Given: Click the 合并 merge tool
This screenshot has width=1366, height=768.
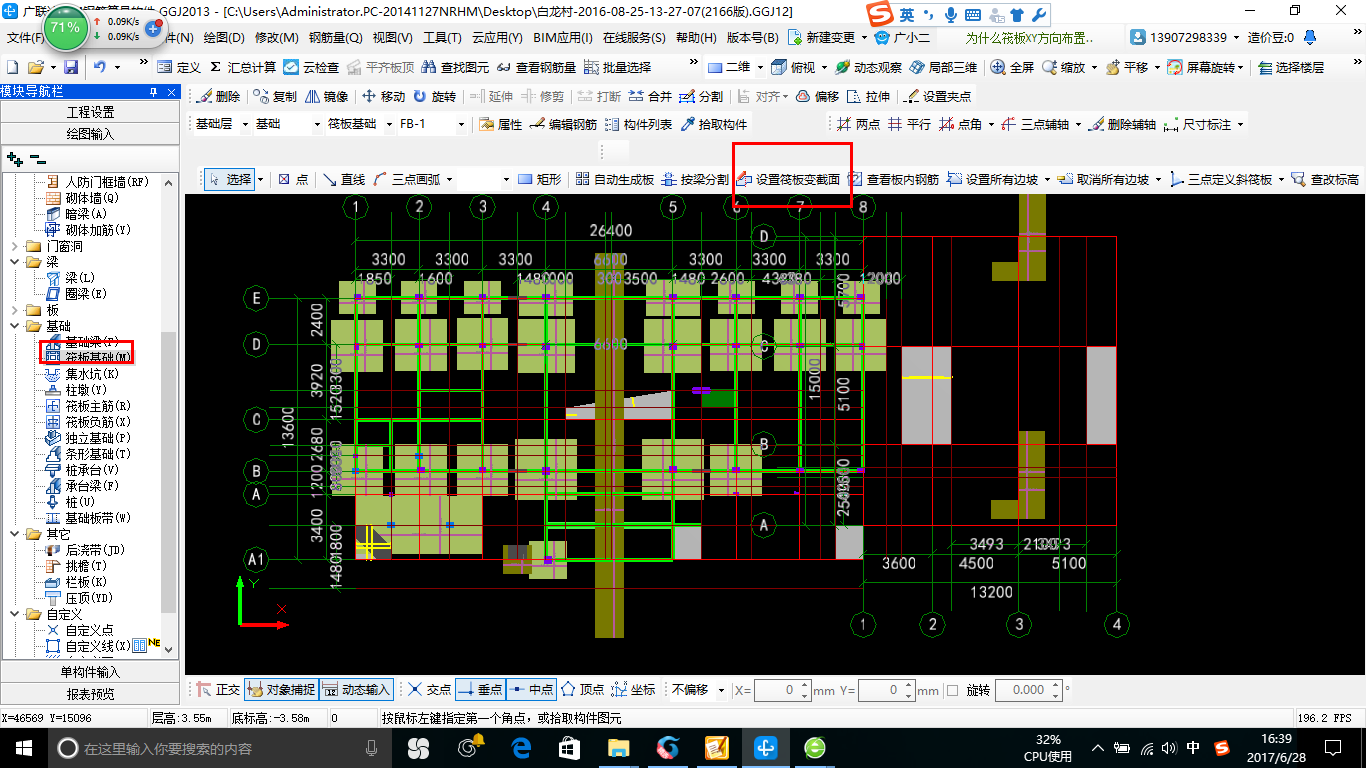Looking at the screenshot, I should click(649, 96).
